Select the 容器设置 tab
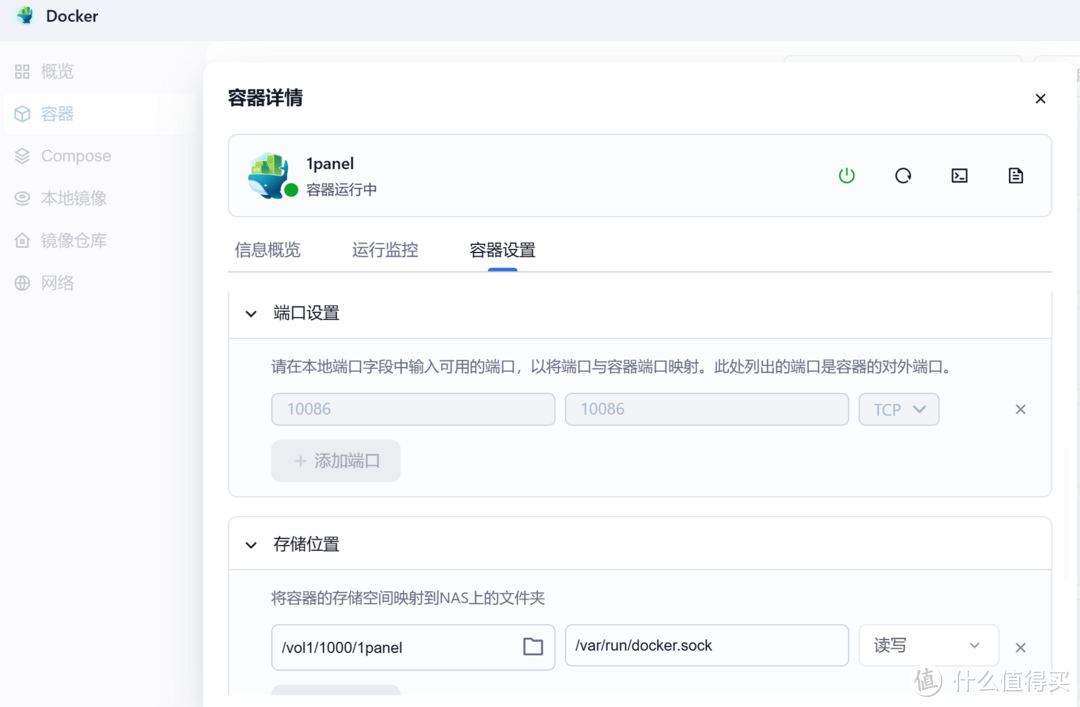 (x=503, y=249)
